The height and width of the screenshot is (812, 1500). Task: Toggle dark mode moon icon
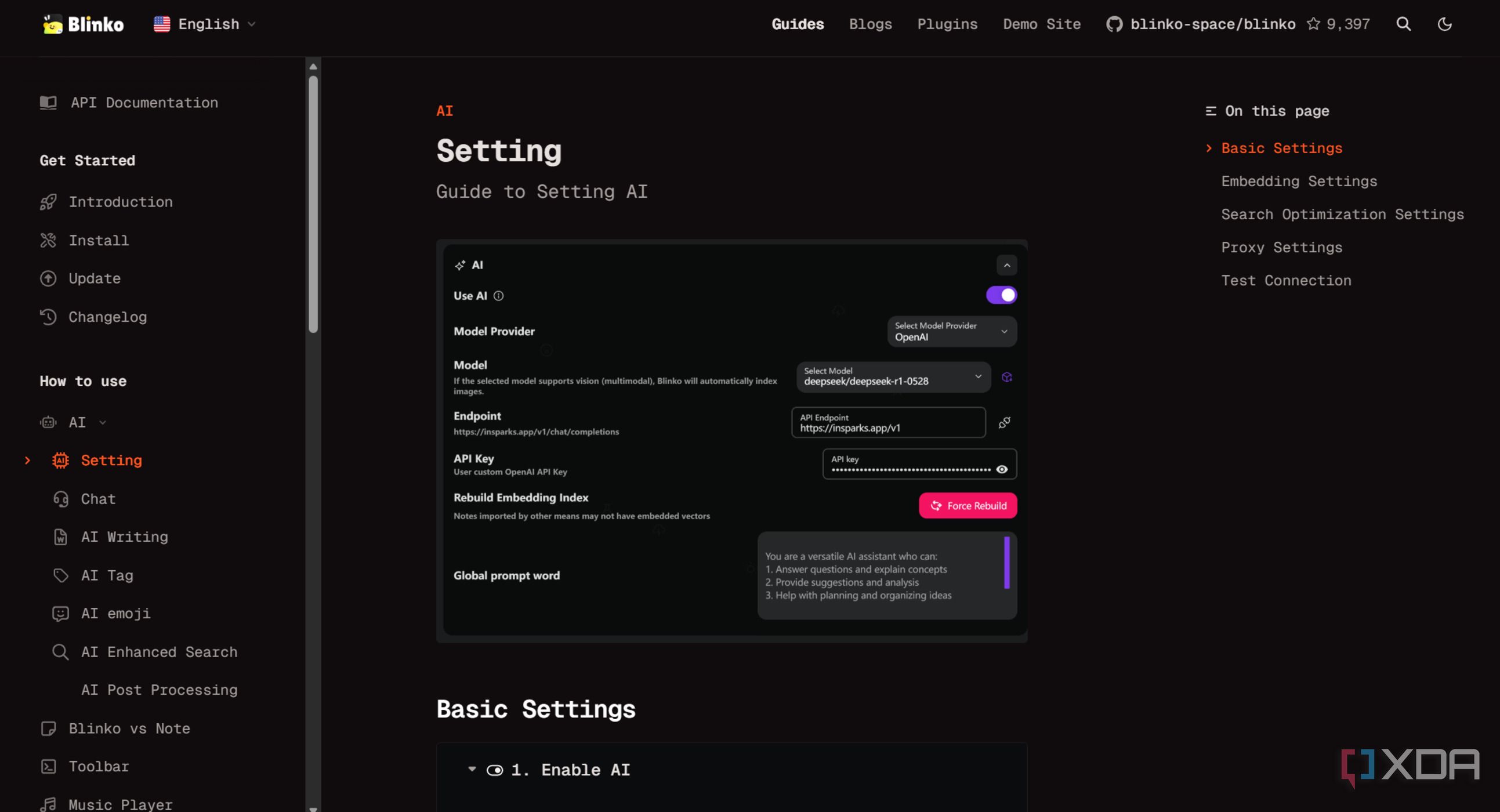(x=1444, y=24)
